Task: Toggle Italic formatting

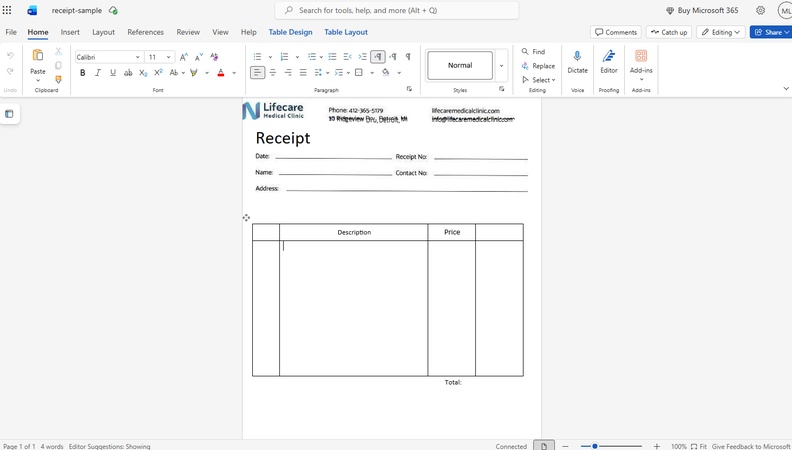Action: (x=98, y=73)
